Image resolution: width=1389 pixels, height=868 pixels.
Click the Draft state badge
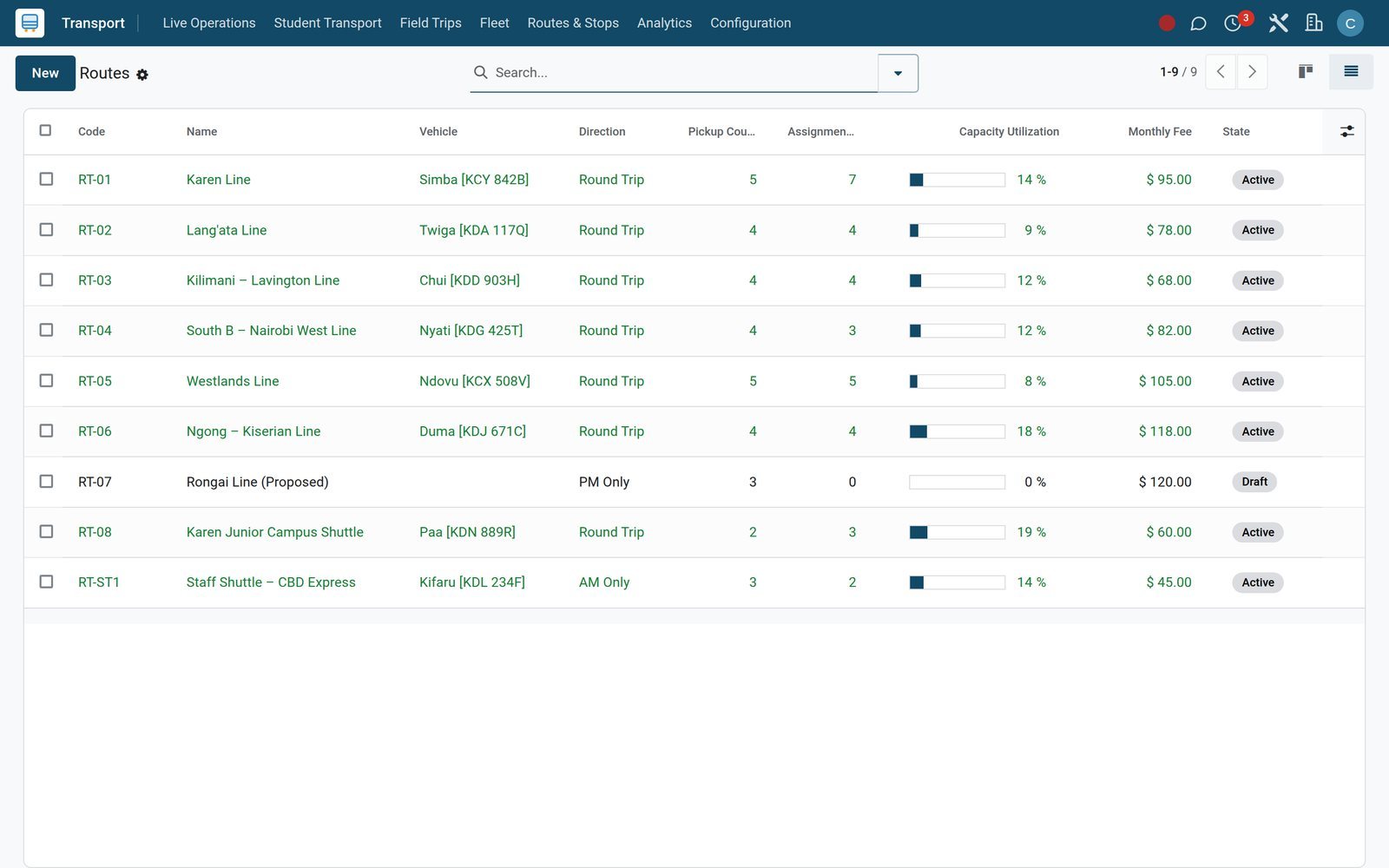(1254, 482)
